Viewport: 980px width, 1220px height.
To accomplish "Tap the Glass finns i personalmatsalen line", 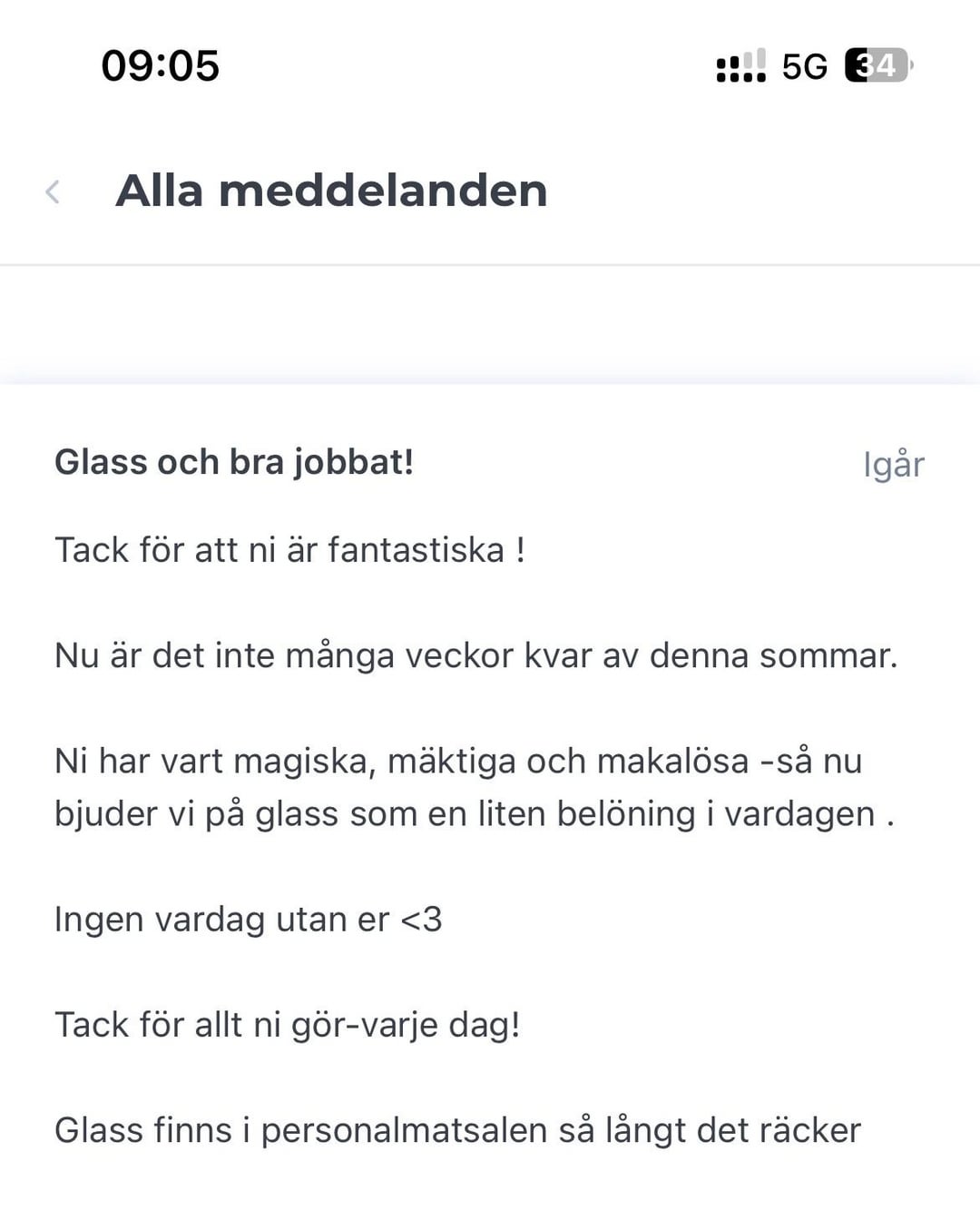I will pos(457,1131).
